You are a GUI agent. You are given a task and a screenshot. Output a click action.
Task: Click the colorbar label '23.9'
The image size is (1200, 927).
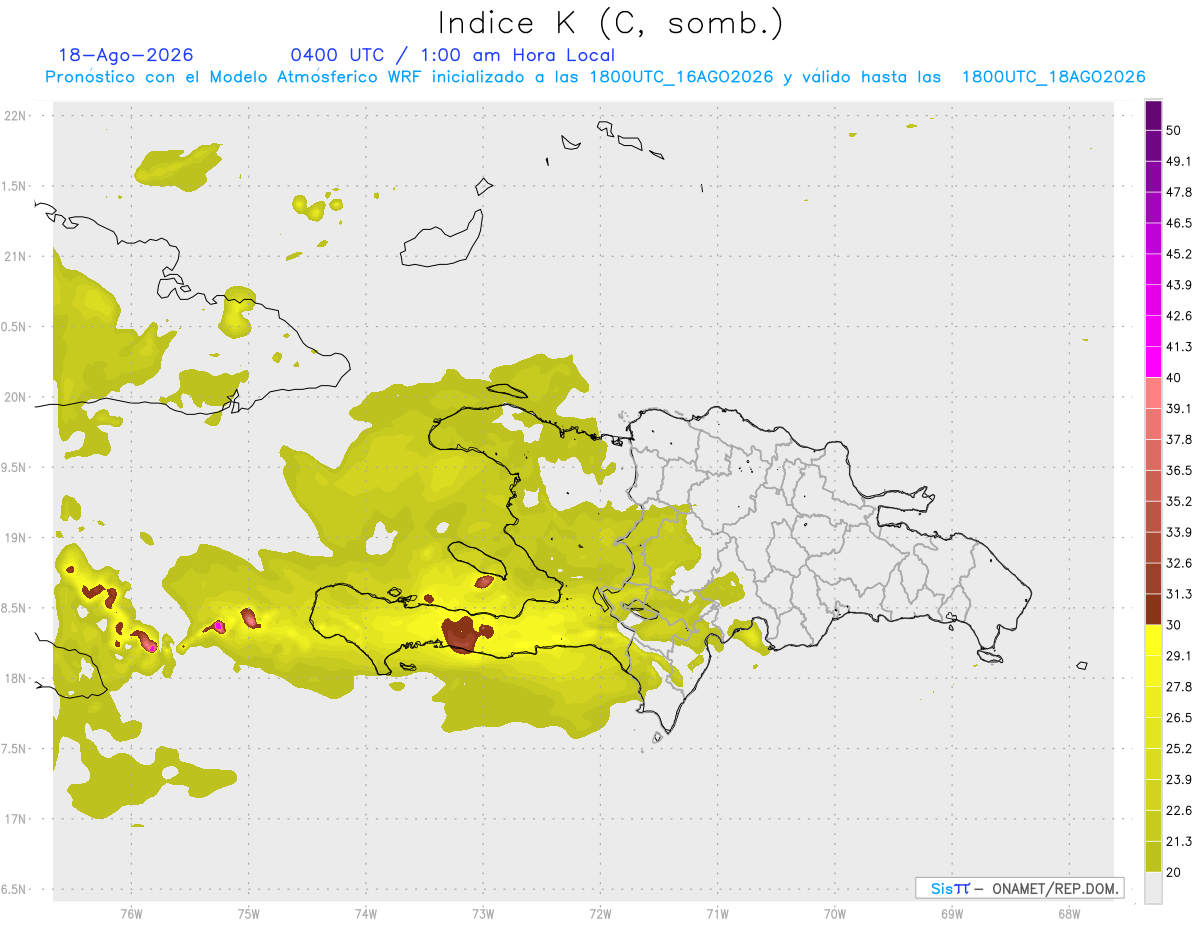(1179, 779)
